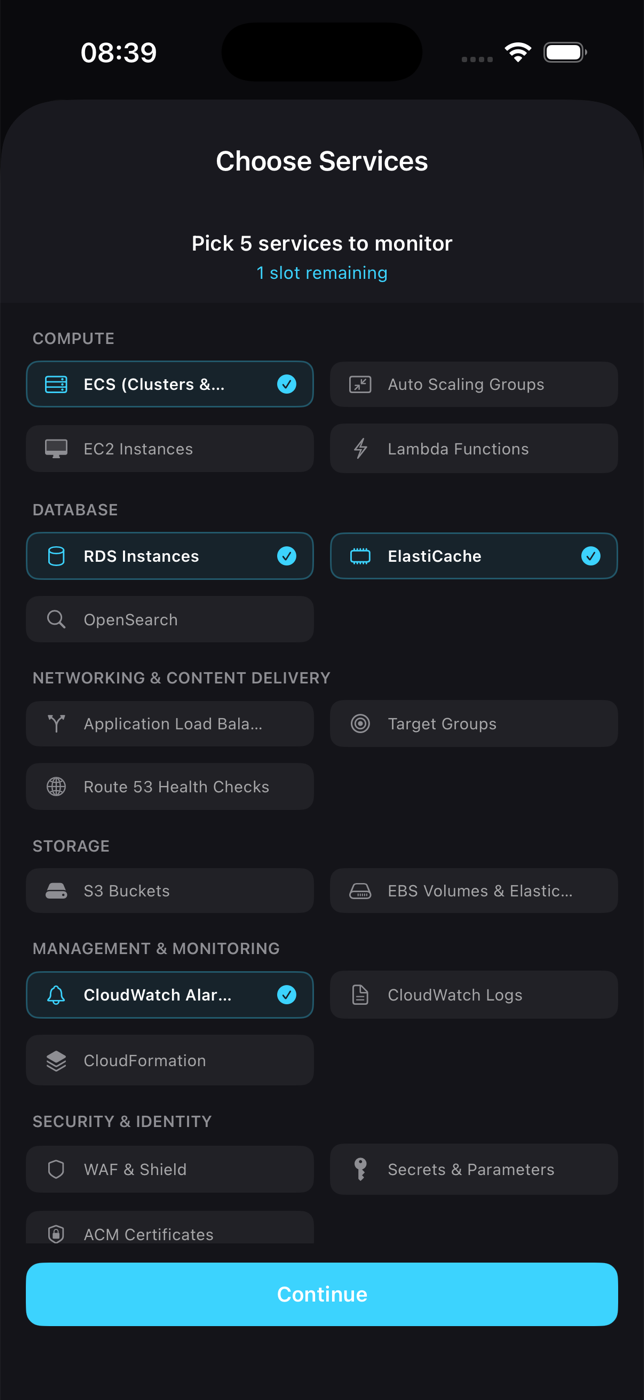Tap the Auto Scaling Groups resize icon
This screenshot has height=1400, width=644.
360,384
